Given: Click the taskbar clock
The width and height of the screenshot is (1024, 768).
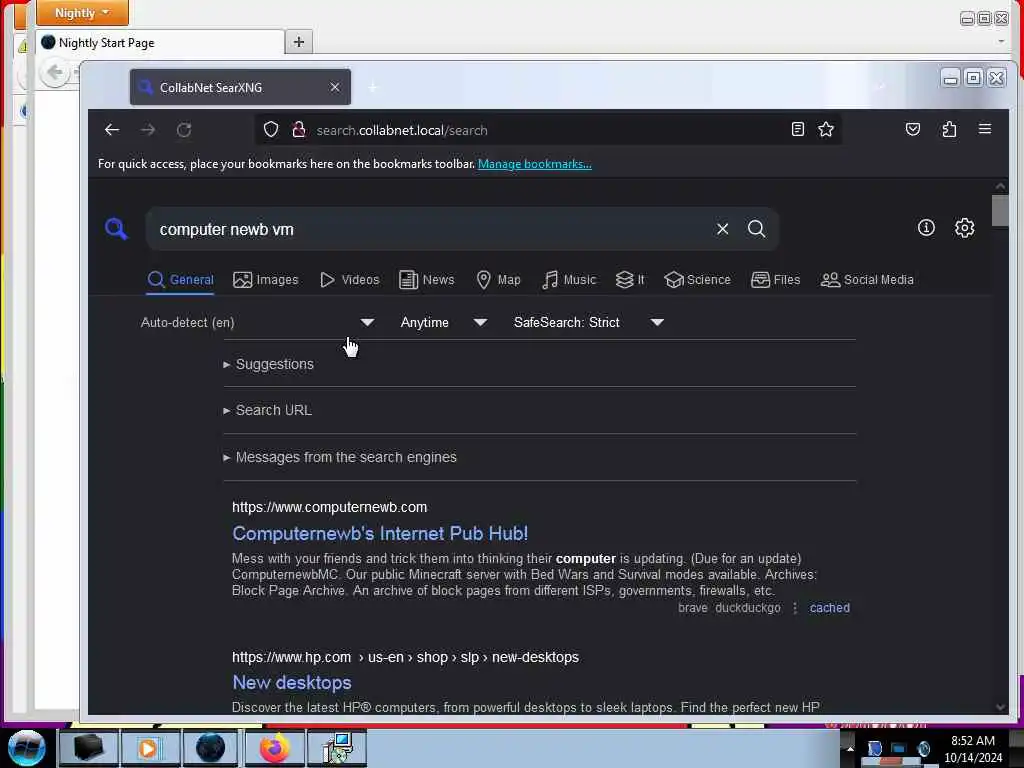Looking at the screenshot, I should [x=973, y=749].
